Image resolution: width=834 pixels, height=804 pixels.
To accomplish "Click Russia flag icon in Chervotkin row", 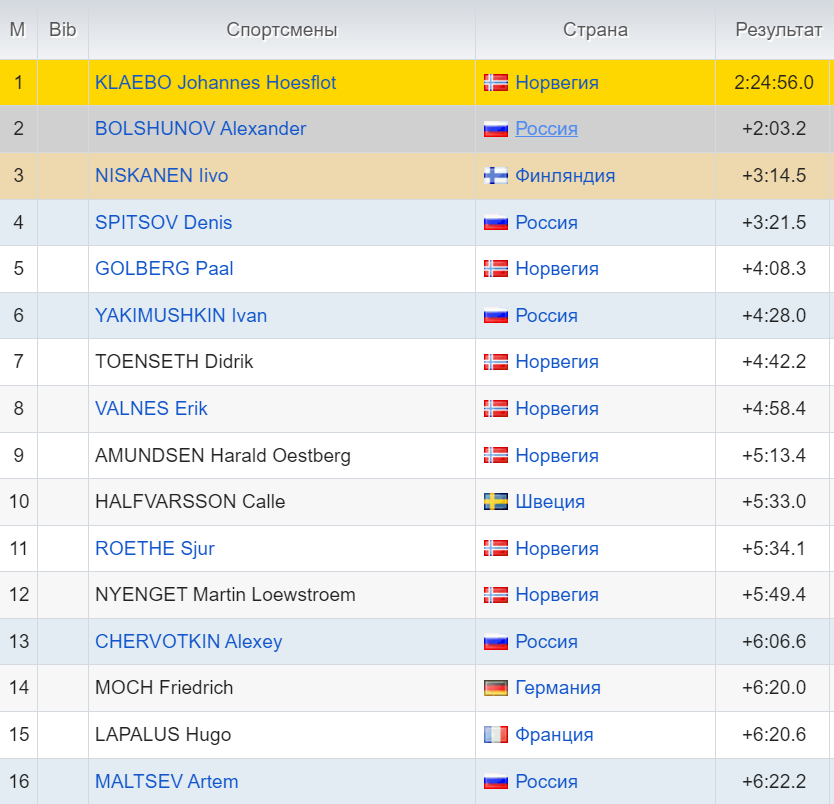I will tap(496, 642).
